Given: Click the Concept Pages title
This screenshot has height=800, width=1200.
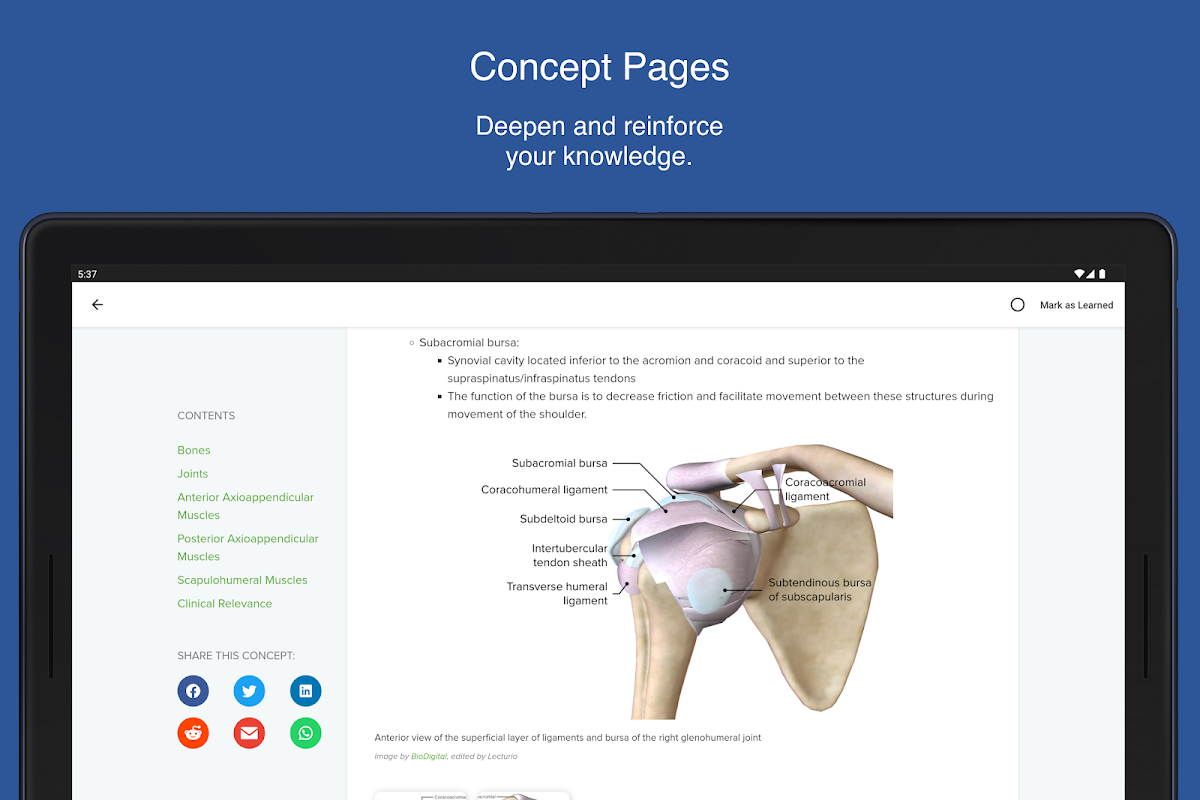Looking at the screenshot, I should point(600,68).
